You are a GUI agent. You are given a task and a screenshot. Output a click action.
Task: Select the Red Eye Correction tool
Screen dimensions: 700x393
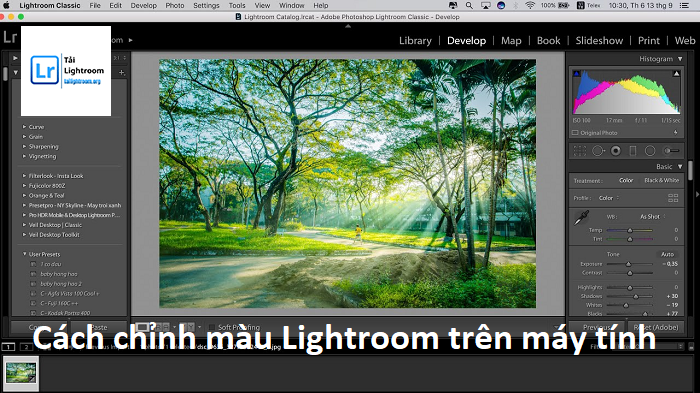coord(616,151)
